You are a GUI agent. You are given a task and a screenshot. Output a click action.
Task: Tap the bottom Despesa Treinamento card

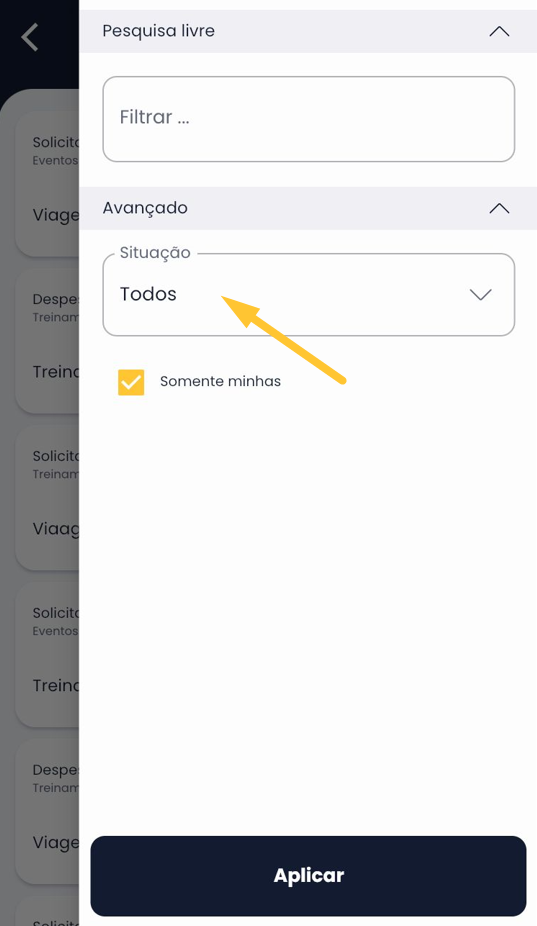pos(47,811)
